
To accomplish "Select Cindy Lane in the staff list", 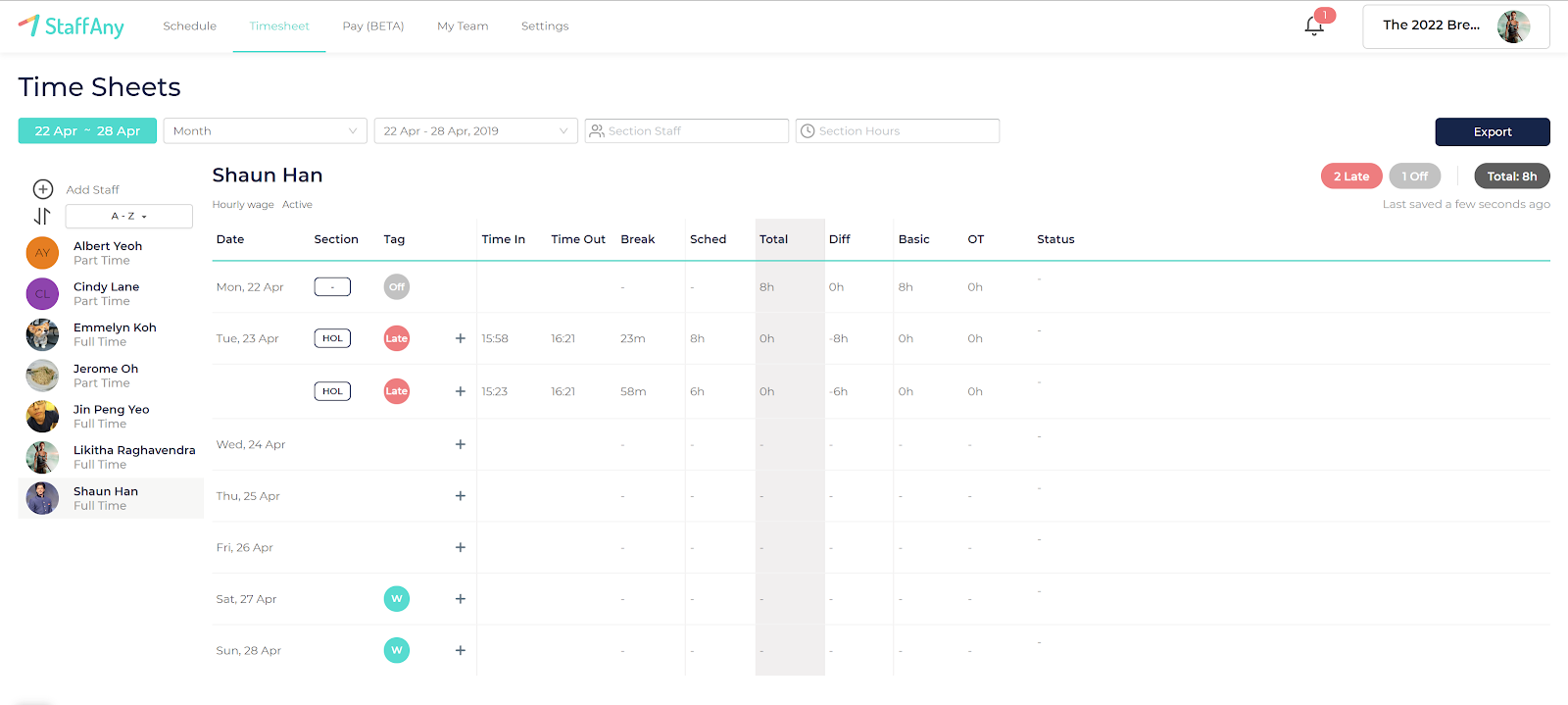I will 111,293.
